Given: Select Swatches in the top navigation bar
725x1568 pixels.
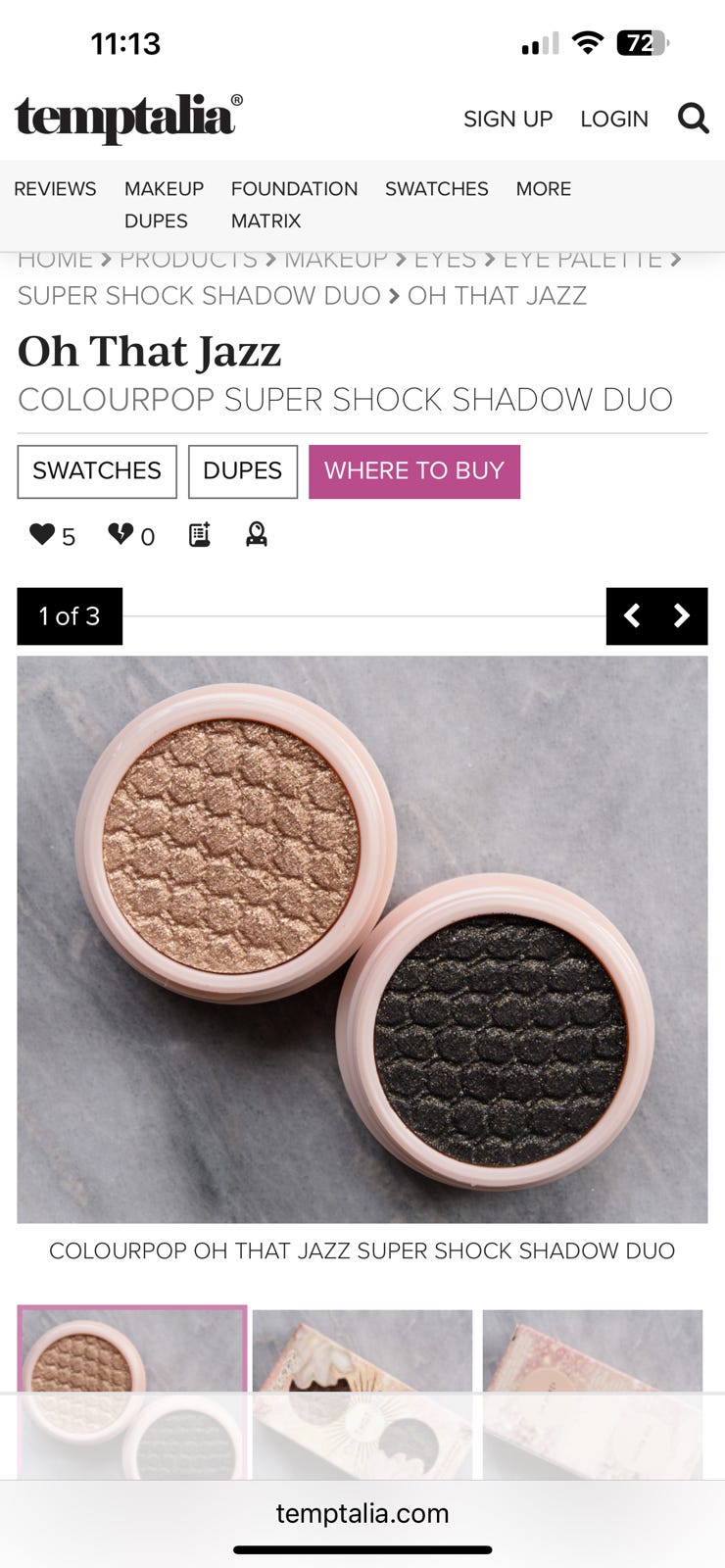Looking at the screenshot, I should (x=436, y=188).
